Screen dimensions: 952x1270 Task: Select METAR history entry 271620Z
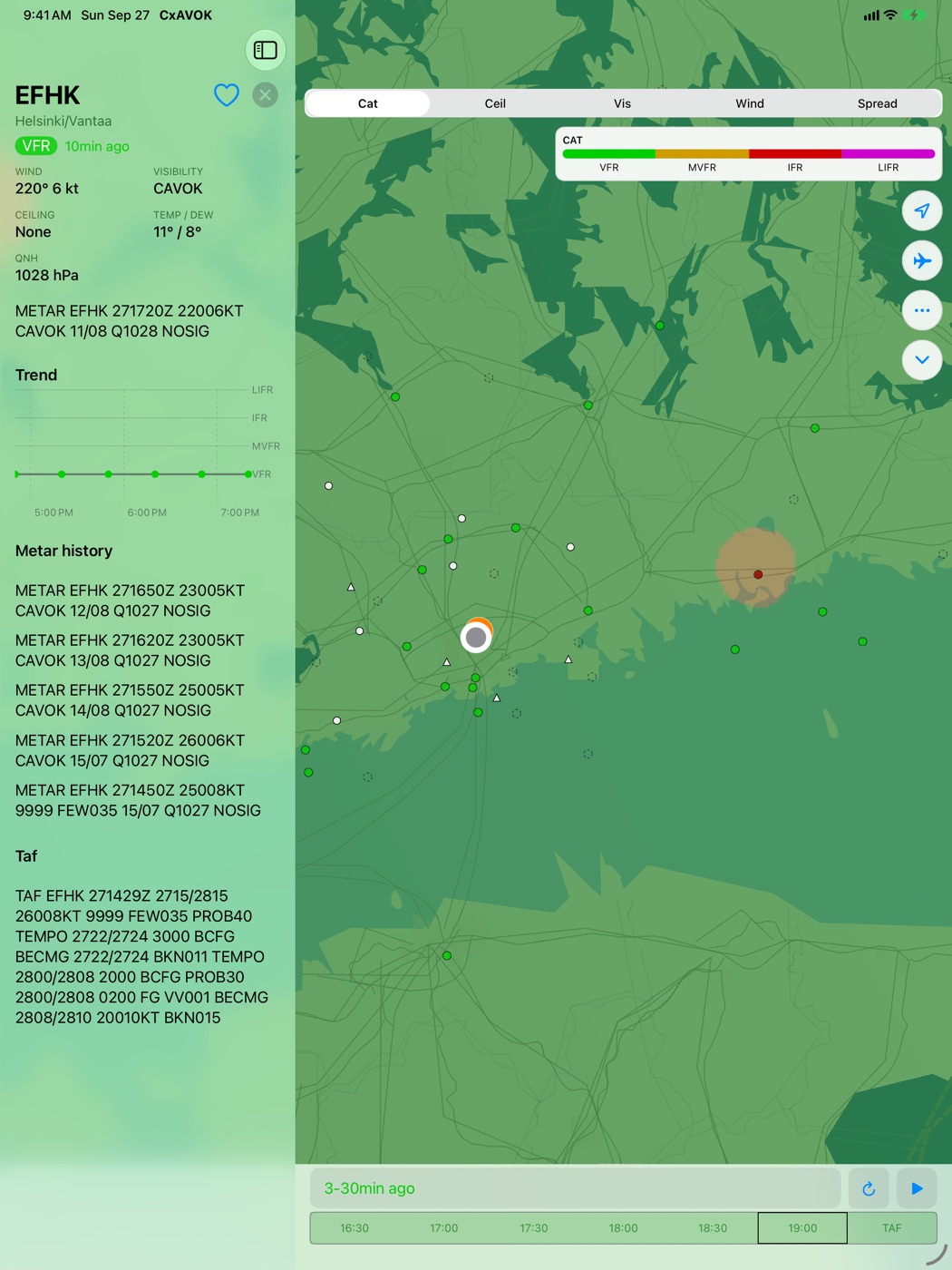tap(130, 650)
